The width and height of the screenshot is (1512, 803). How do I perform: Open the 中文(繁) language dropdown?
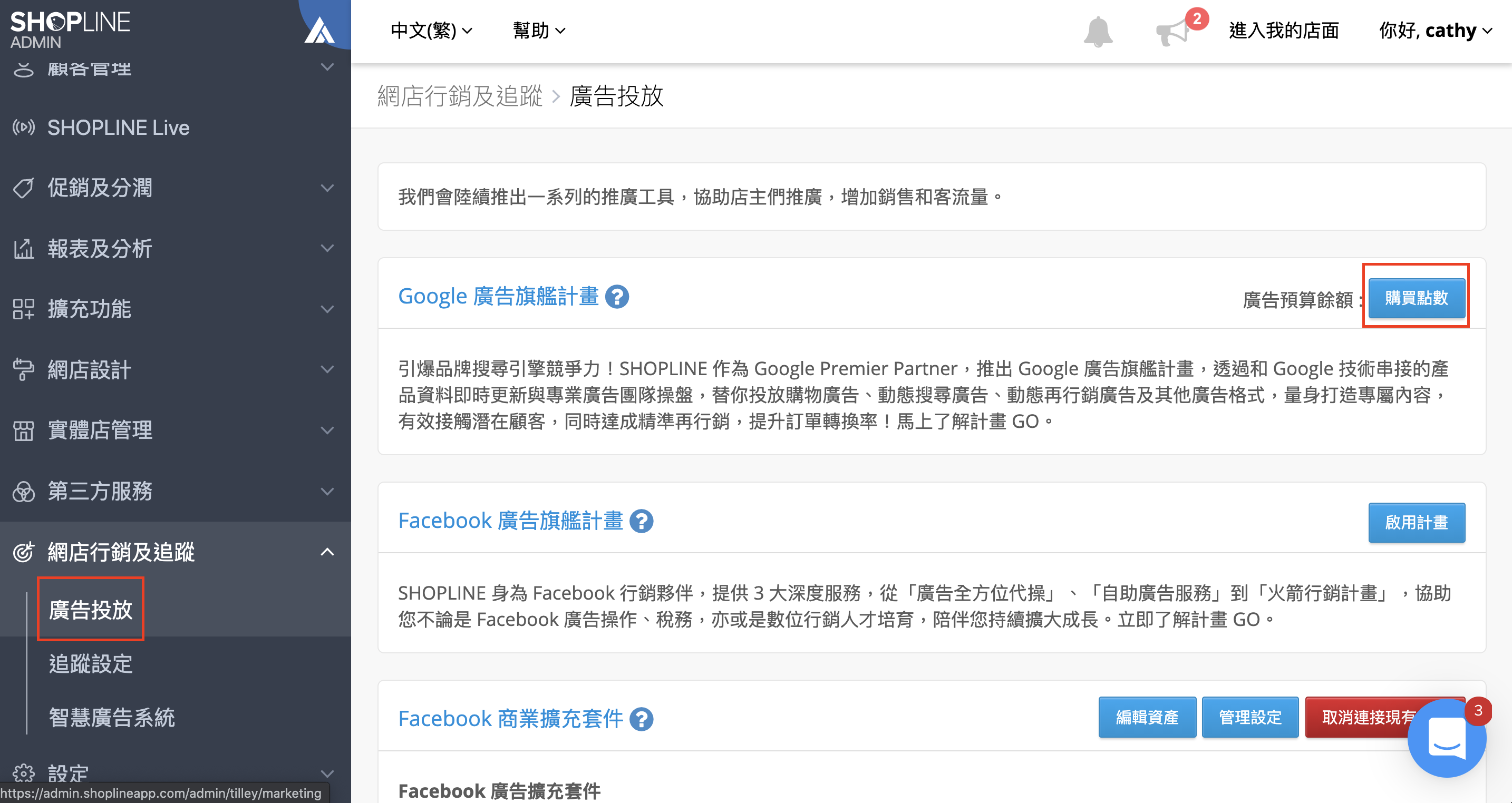coord(431,31)
